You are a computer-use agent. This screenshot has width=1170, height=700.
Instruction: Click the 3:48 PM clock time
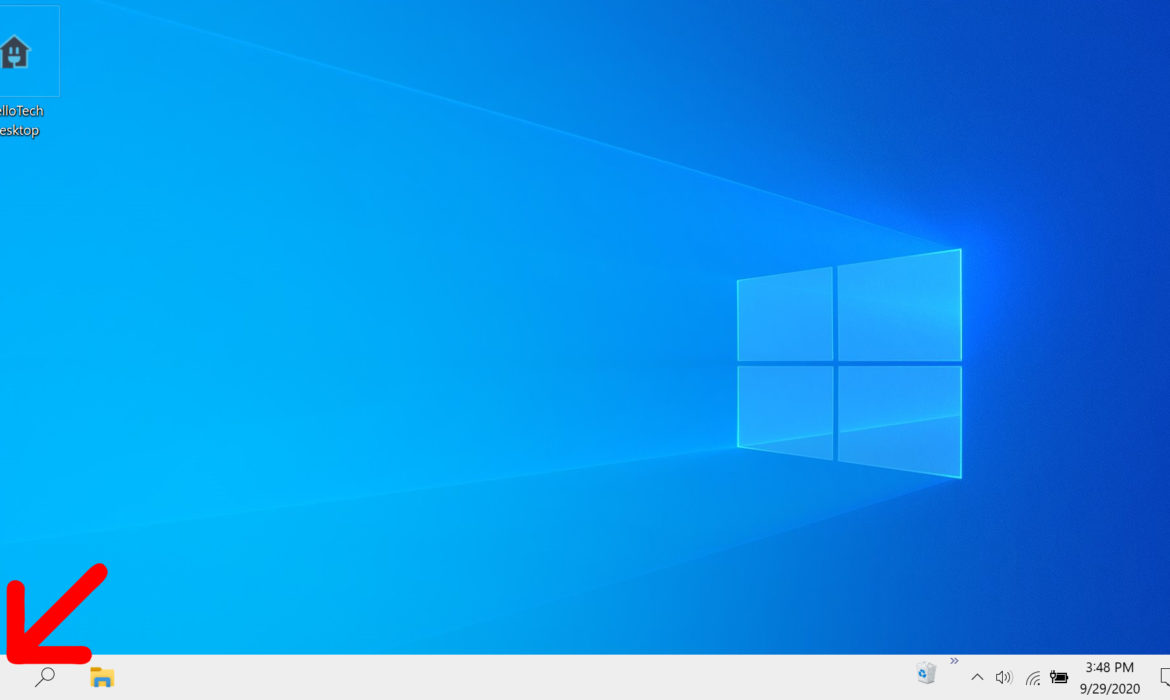[1109, 667]
